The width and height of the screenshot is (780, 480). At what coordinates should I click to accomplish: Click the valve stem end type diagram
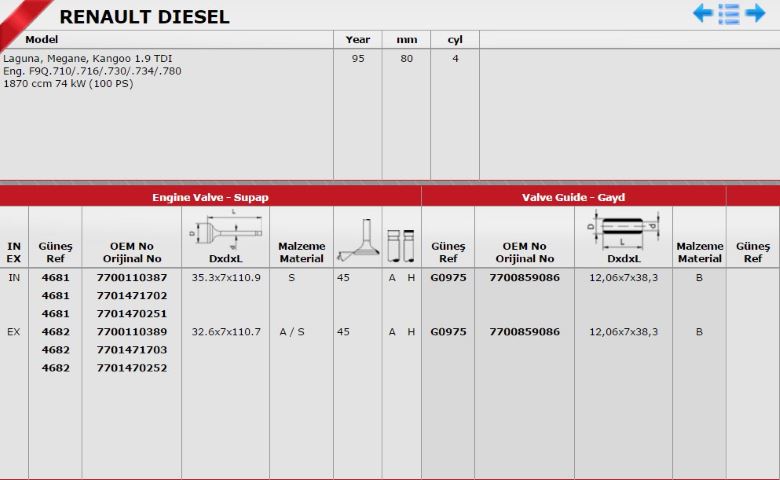[401, 246]
